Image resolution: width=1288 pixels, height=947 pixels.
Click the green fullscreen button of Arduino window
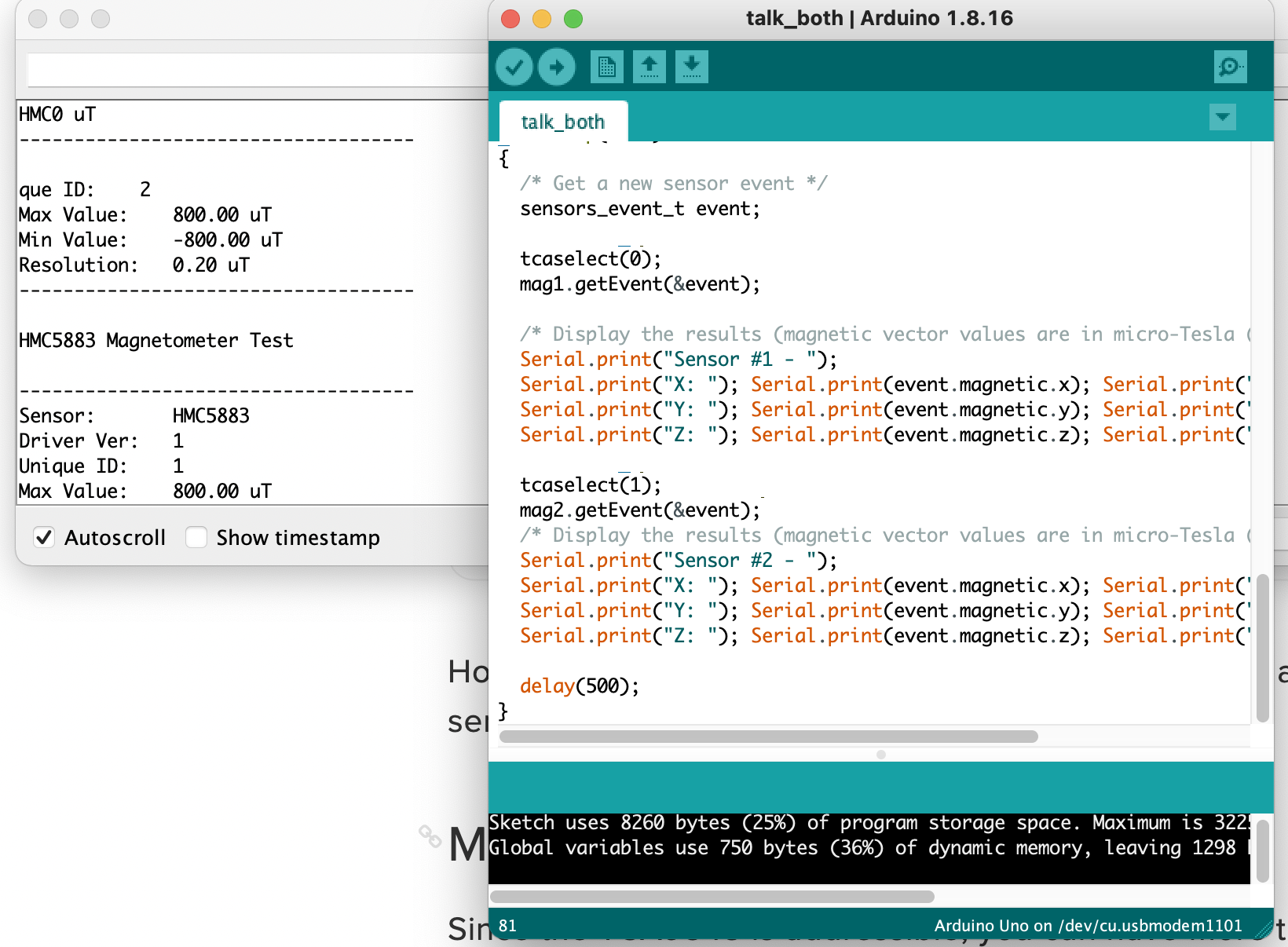tap(573, 19)
